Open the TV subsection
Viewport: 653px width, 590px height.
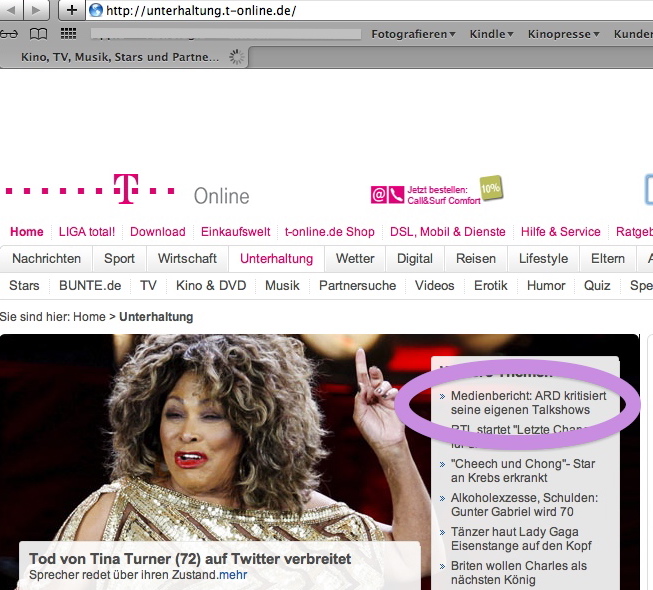[x=148, y=286]
